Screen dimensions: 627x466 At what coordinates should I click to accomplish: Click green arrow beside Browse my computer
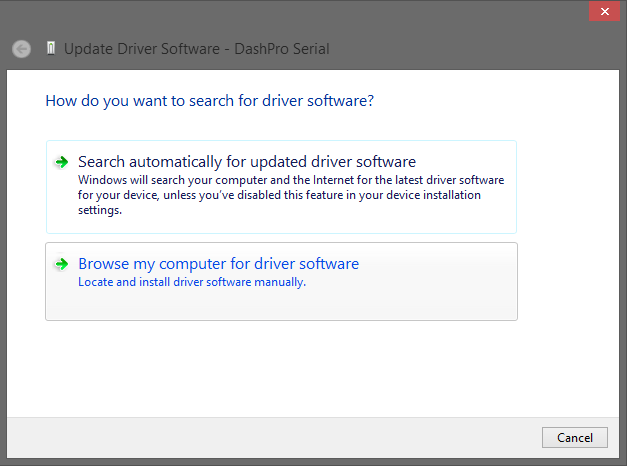click(62, 264)
